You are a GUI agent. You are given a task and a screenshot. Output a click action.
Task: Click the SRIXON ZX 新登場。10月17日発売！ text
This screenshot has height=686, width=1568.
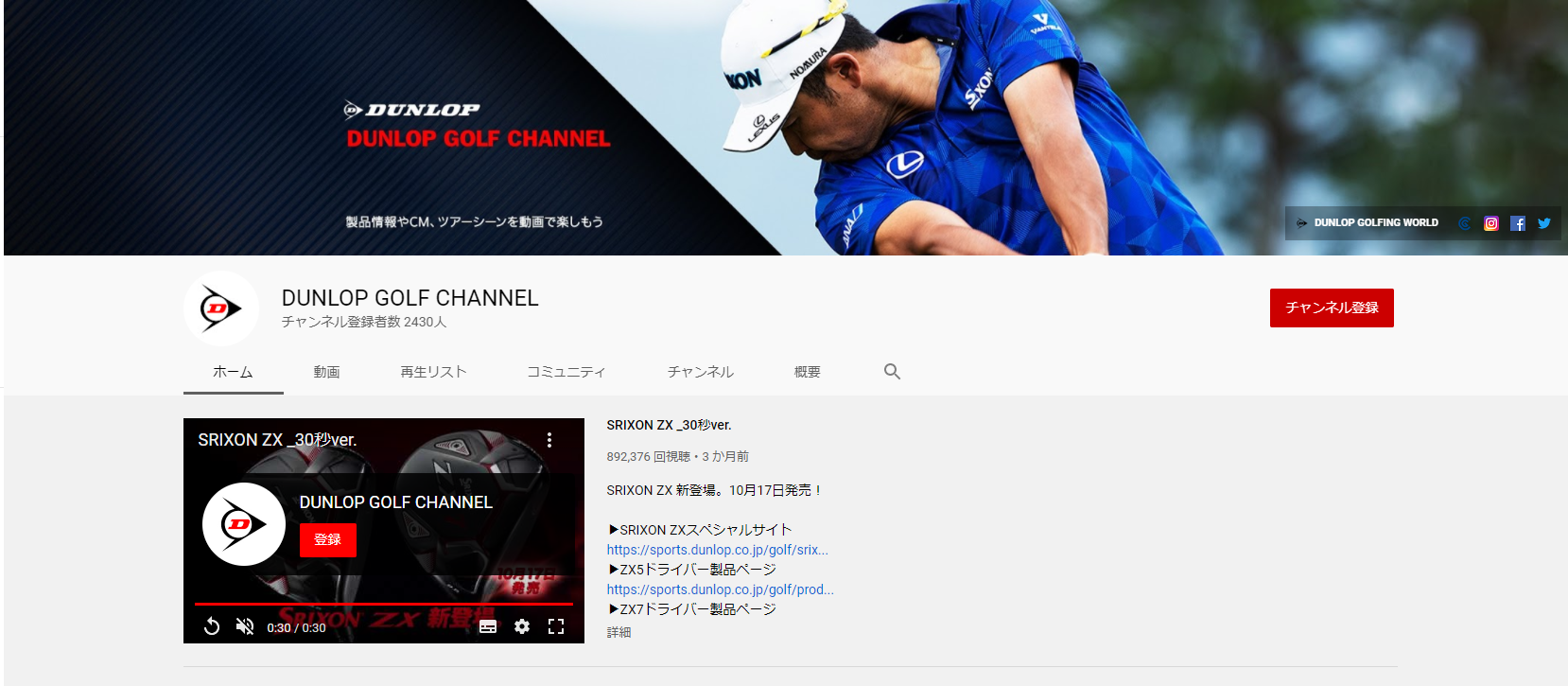(715, 490)
